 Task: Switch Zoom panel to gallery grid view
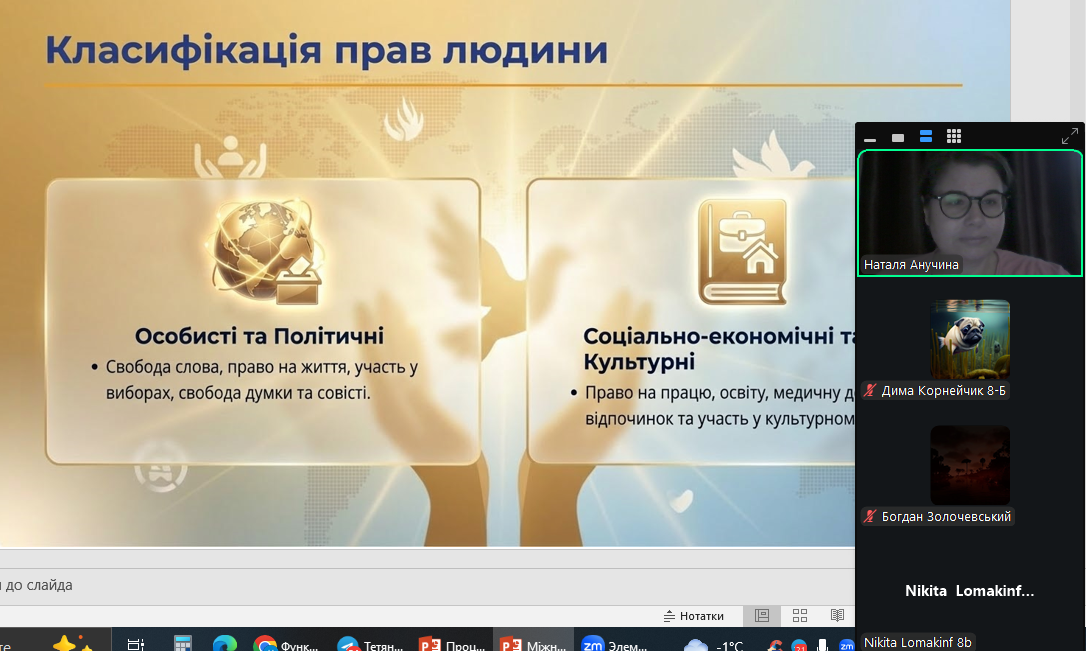pyautogui.click(x=954, y=137)
